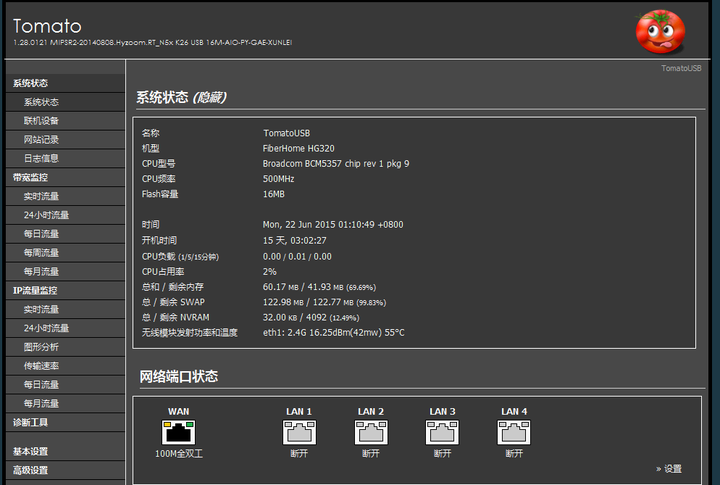This screenshot has height=485, width=720.
Task: Open 每日流量 under IP流量监控
Action: click(65, 384)
